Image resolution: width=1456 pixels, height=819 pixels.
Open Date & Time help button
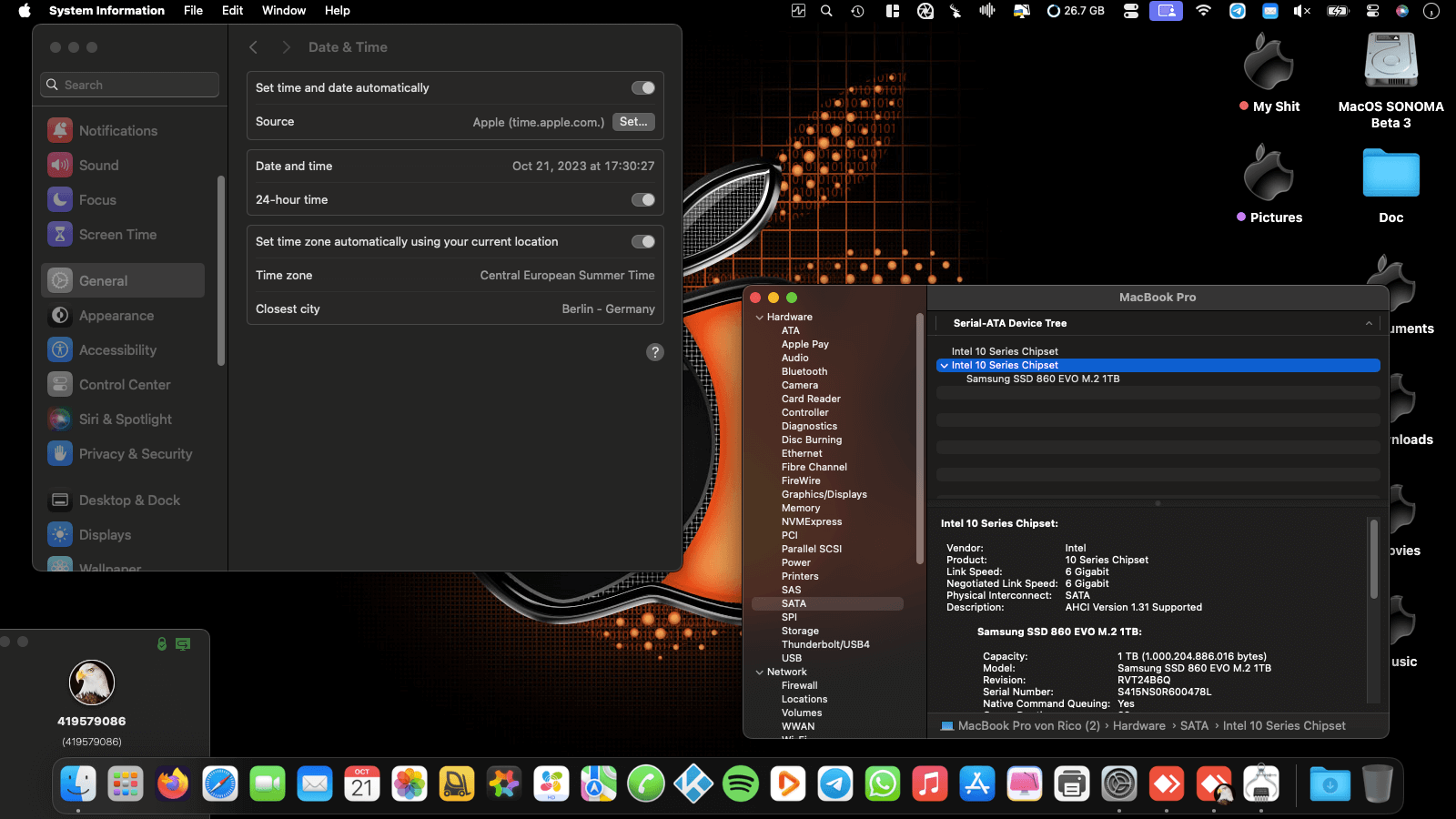tap(655, 352)
